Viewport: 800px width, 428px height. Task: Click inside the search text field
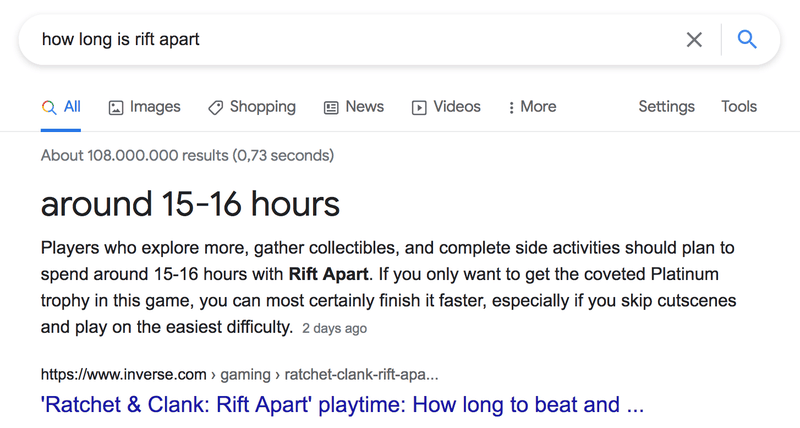350,40
